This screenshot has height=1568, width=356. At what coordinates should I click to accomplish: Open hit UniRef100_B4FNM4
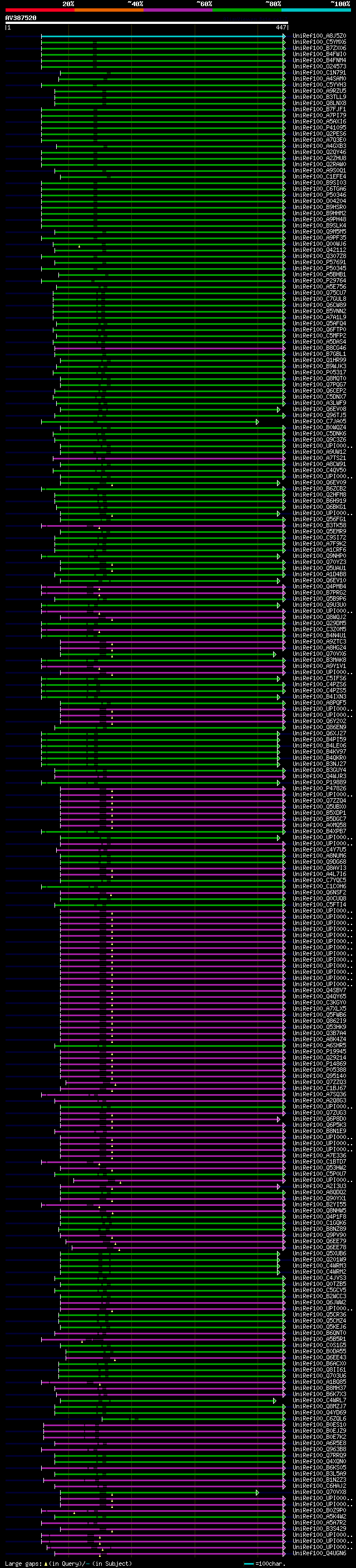[x=319, y=60]
